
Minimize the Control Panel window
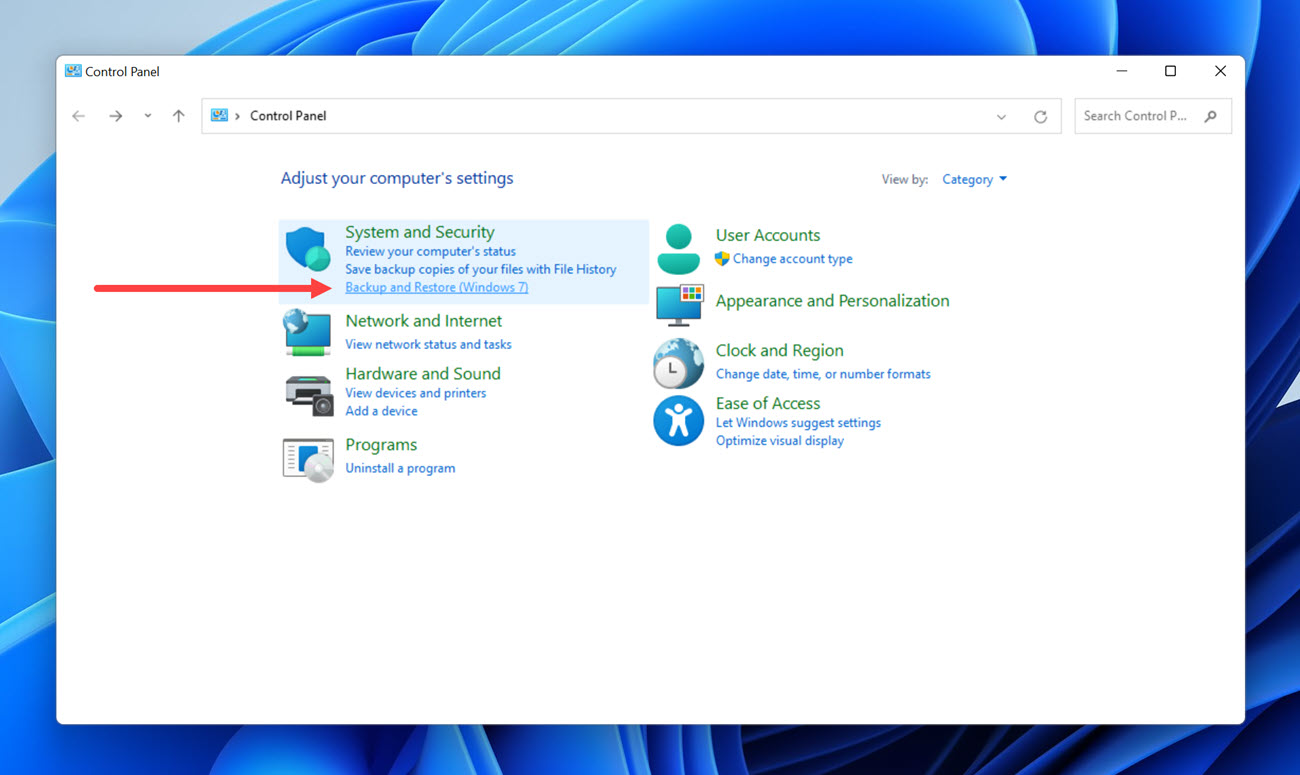click(x=1122, y=71)
